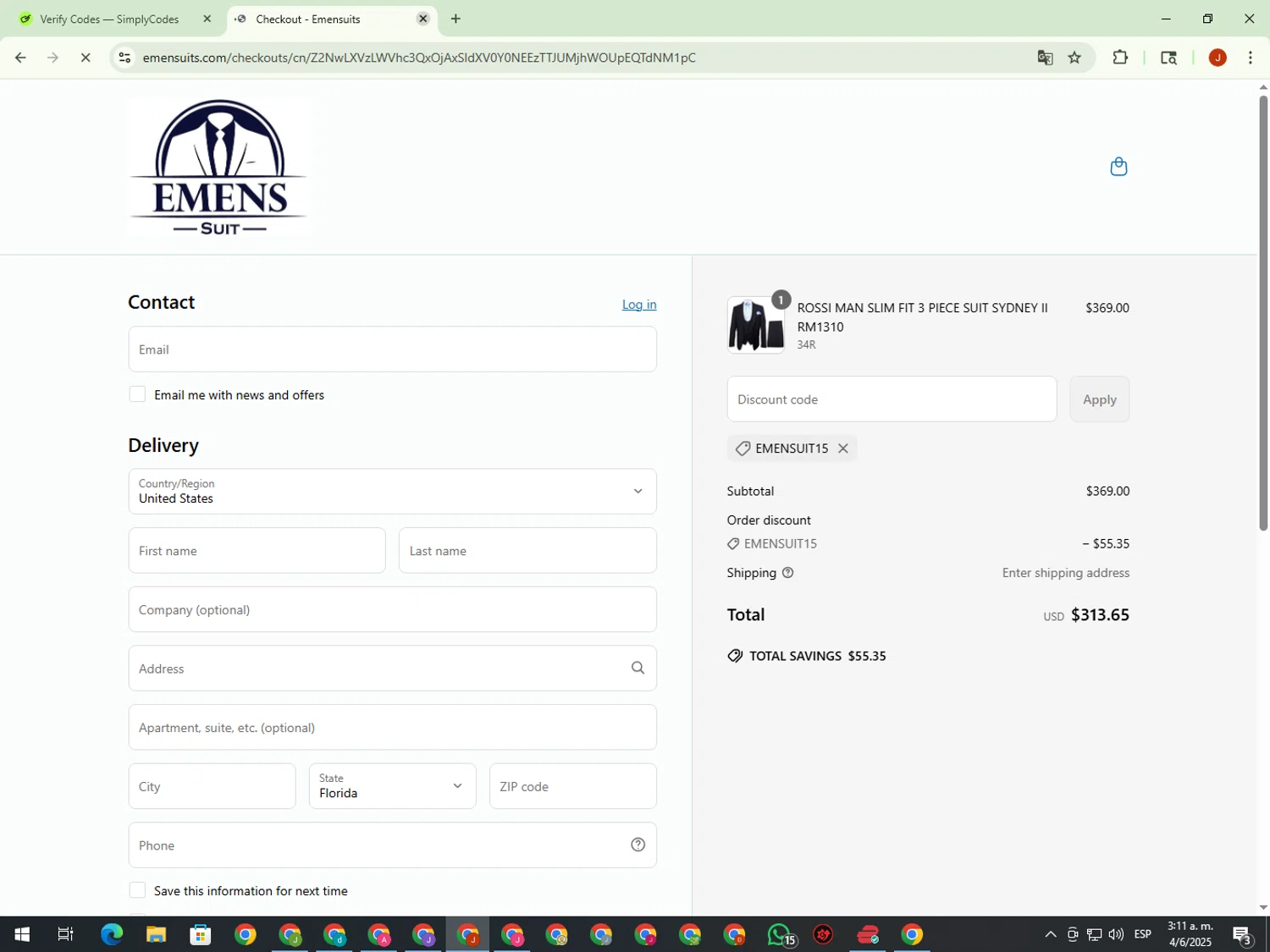View site information icon in address bar
The image size is (1270, 952).
[124, 58]
